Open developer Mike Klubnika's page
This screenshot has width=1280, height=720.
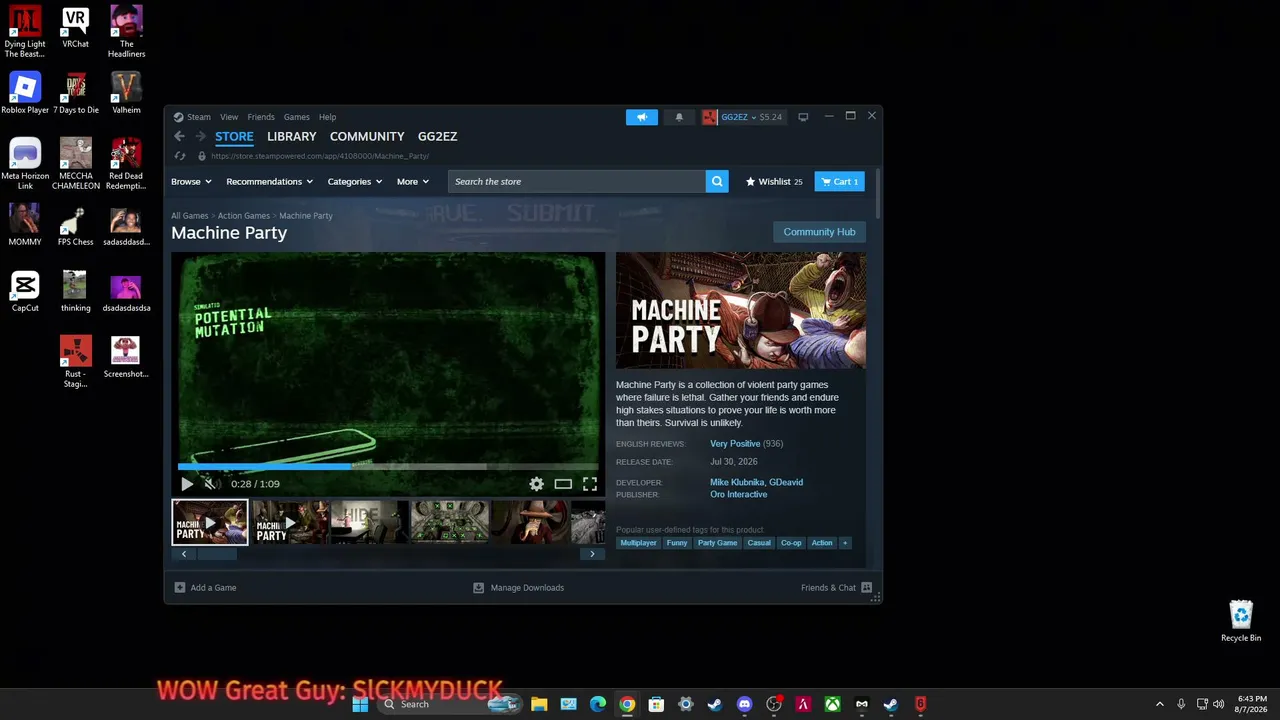click(738, 482)
